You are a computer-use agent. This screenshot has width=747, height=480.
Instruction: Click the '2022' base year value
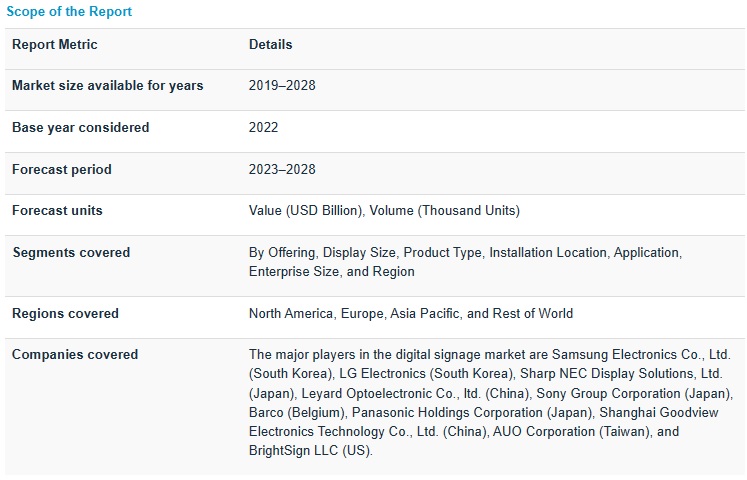pyautogui.click(x=263, y=128)
